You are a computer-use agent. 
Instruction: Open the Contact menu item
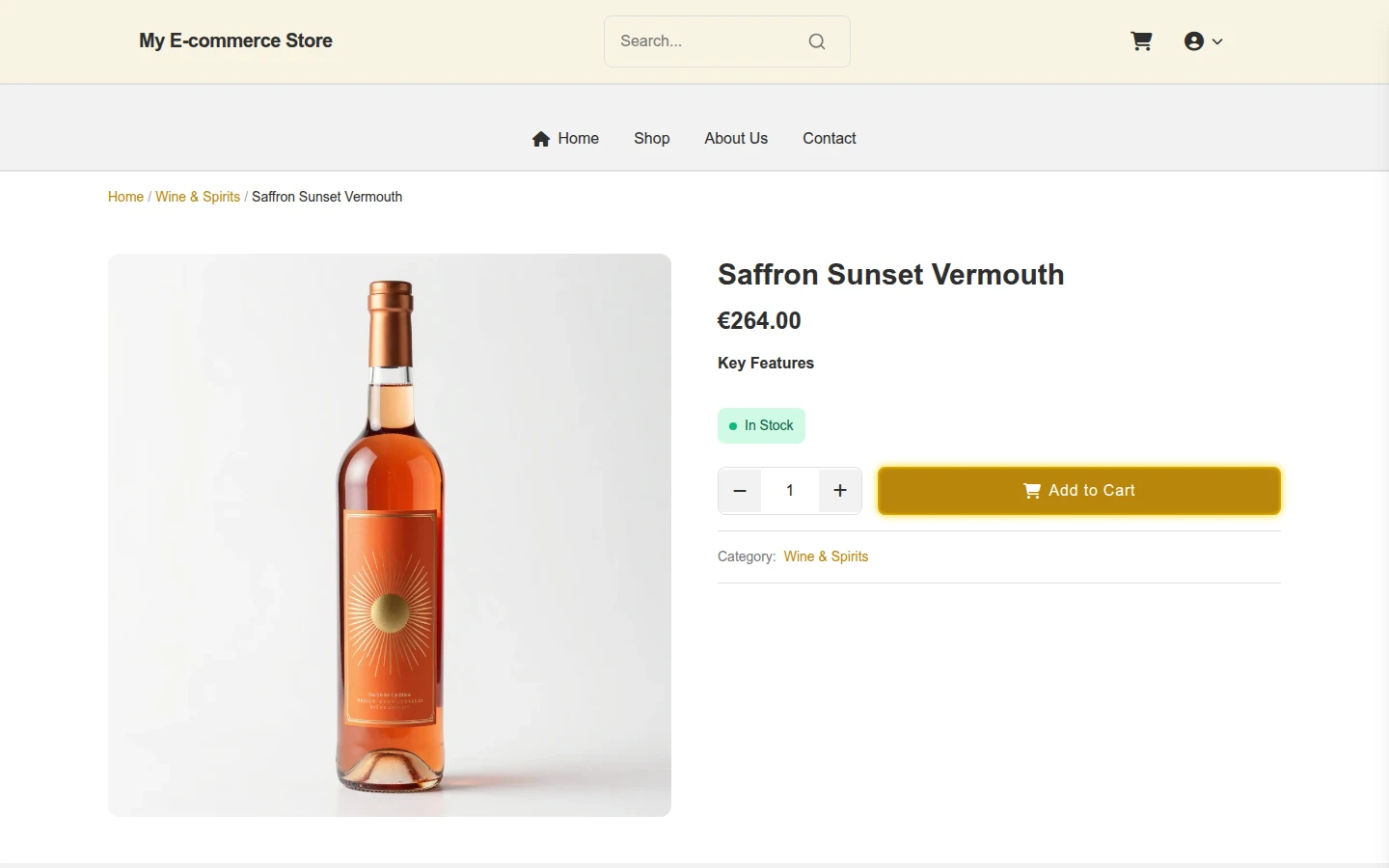pos(830,139)
